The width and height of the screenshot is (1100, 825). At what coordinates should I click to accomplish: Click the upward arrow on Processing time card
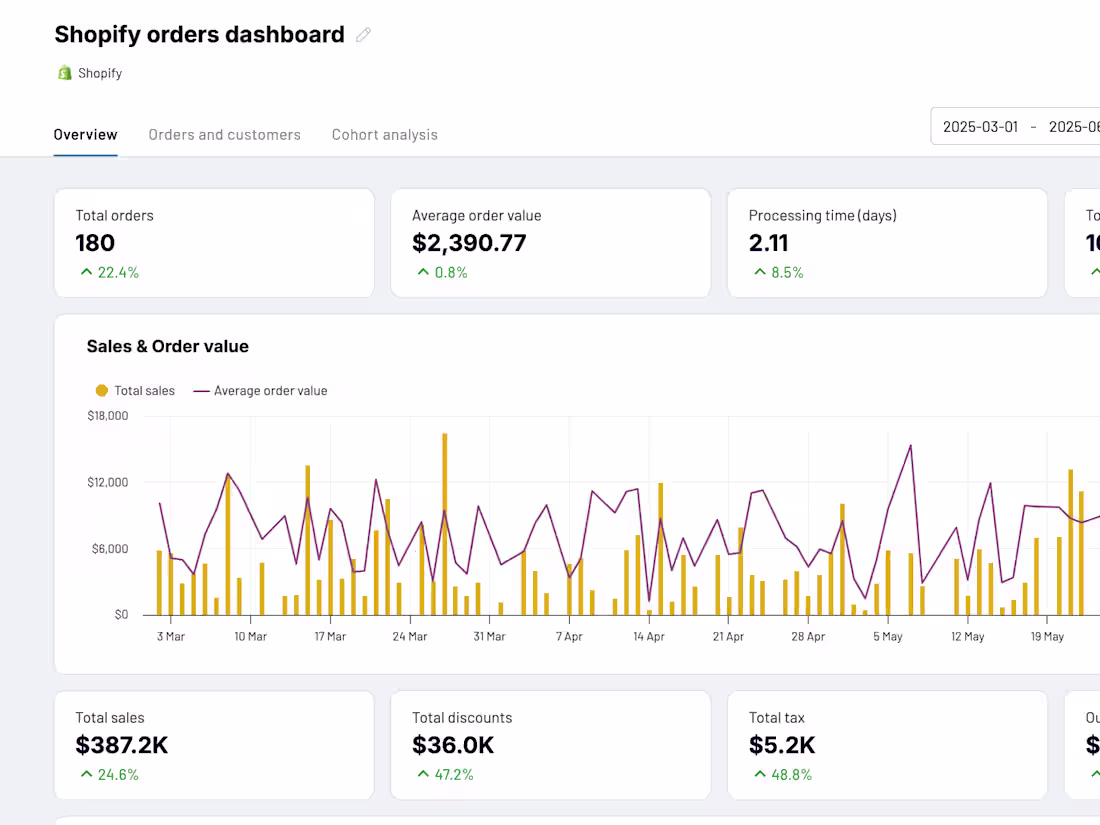pos(759,271)
